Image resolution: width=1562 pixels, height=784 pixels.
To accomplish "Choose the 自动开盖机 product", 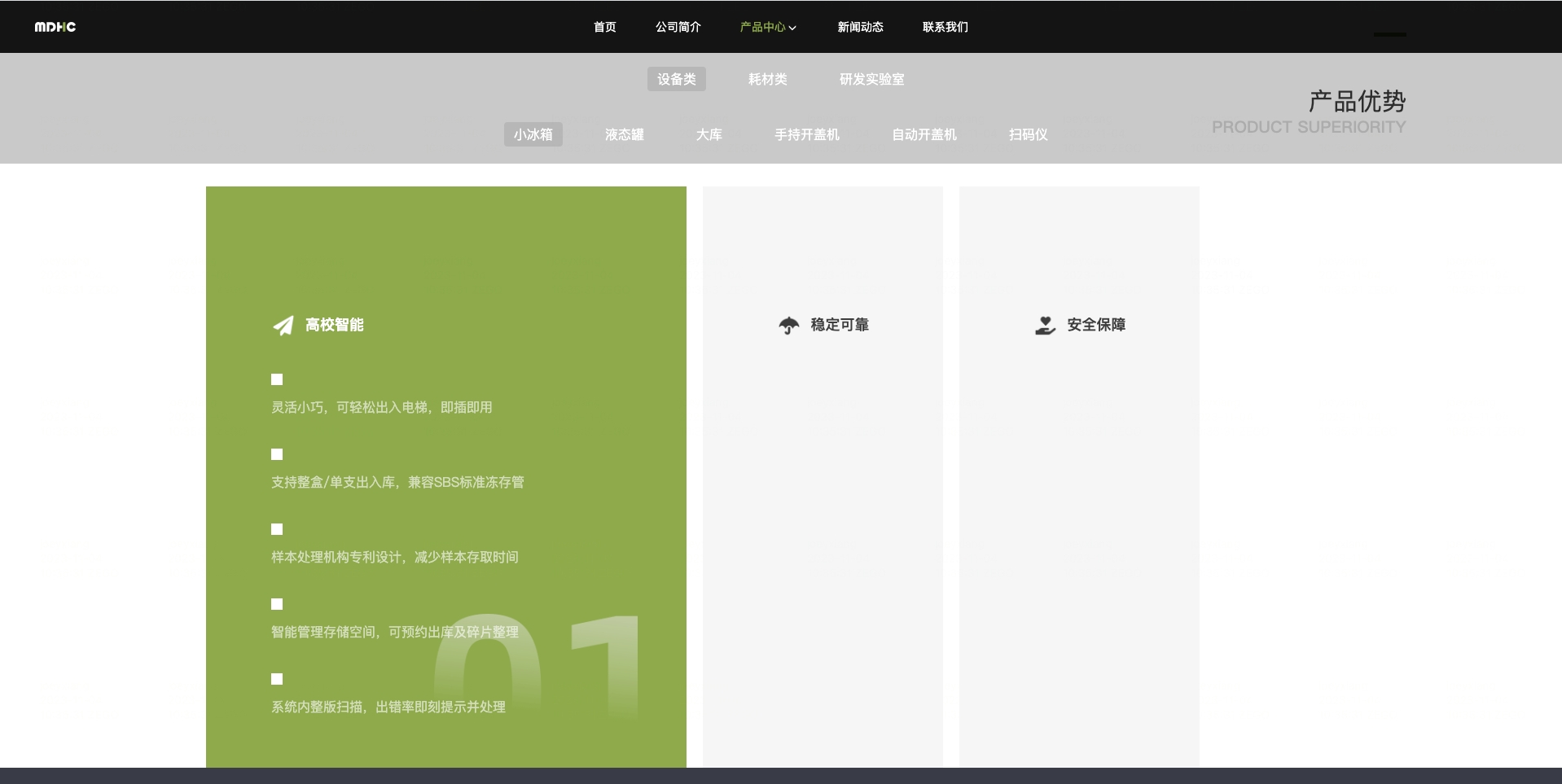I will pyautogui.click(x=924, y=134).
